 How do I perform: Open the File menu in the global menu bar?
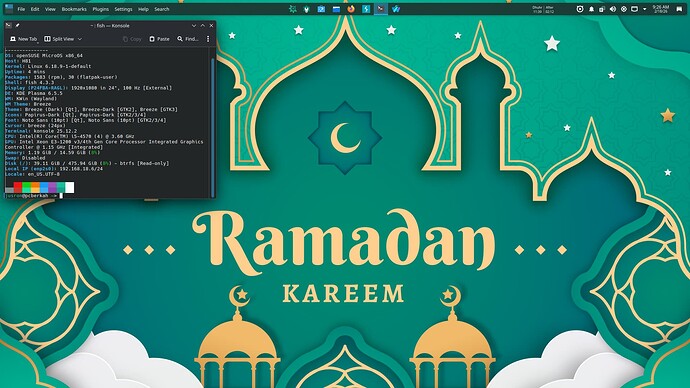tap(21, 9)
